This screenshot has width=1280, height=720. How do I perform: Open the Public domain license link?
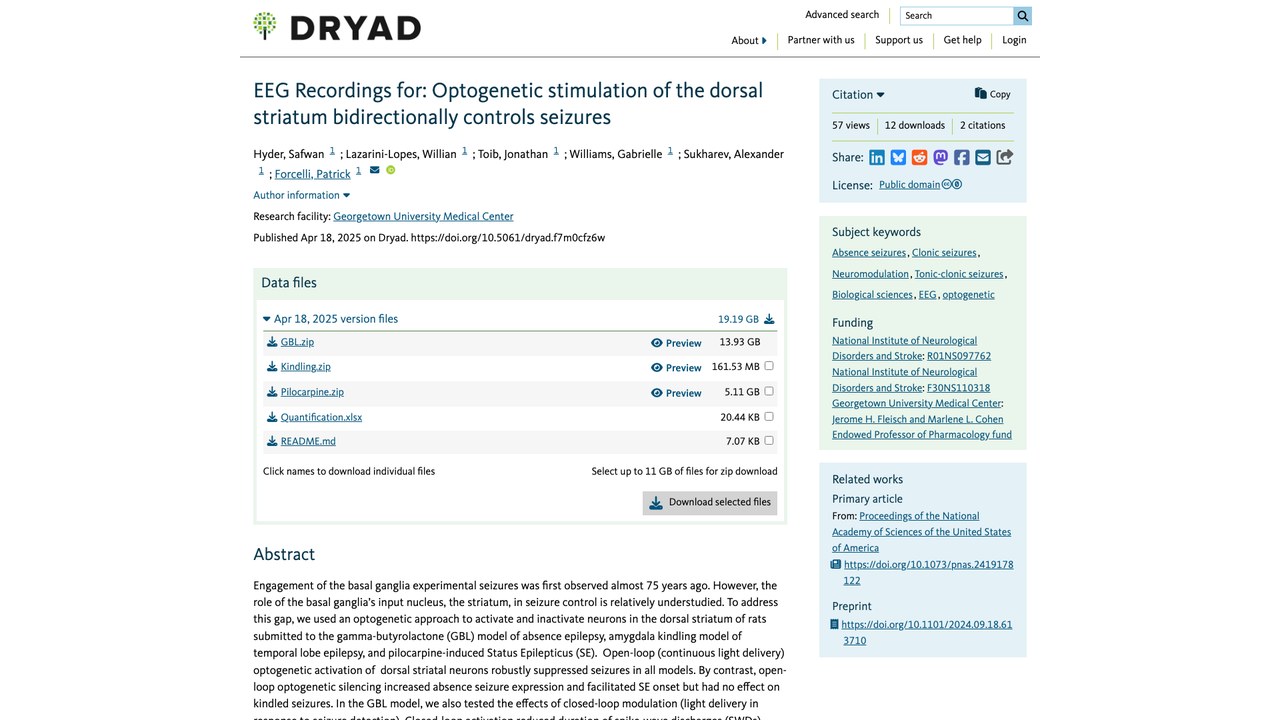909,185
